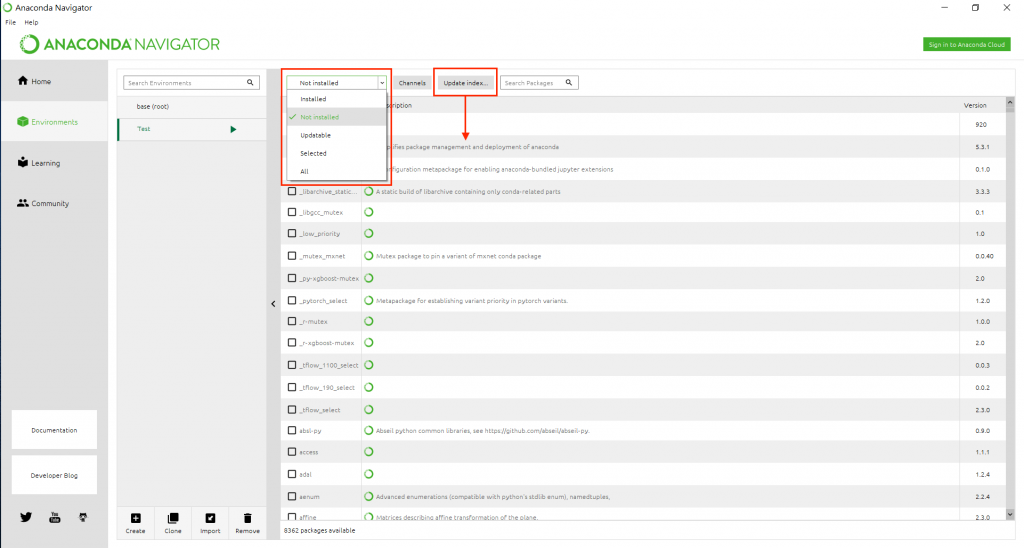Click the Version column header
The image size is (1024, 548).
pos(975,105)
